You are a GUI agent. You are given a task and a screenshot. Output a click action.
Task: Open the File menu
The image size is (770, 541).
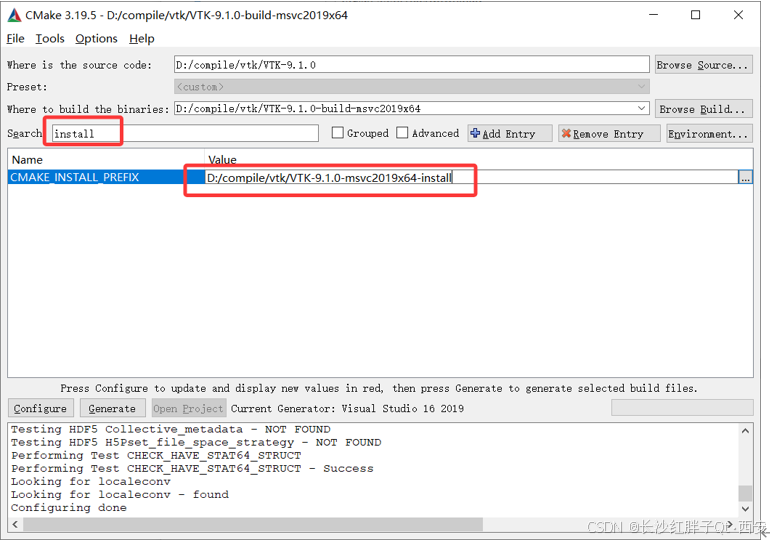point(15,38)
